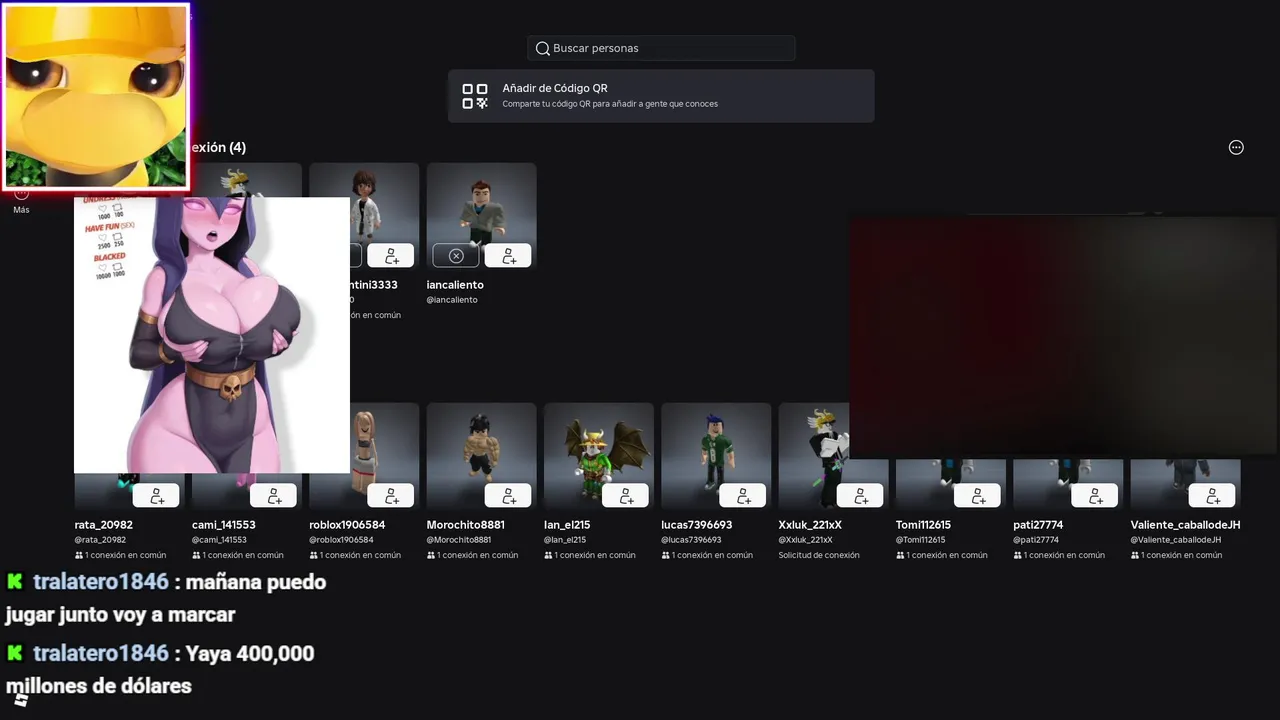
Task: Click add connection icon for Ian_el215
Action: point(625,496)
